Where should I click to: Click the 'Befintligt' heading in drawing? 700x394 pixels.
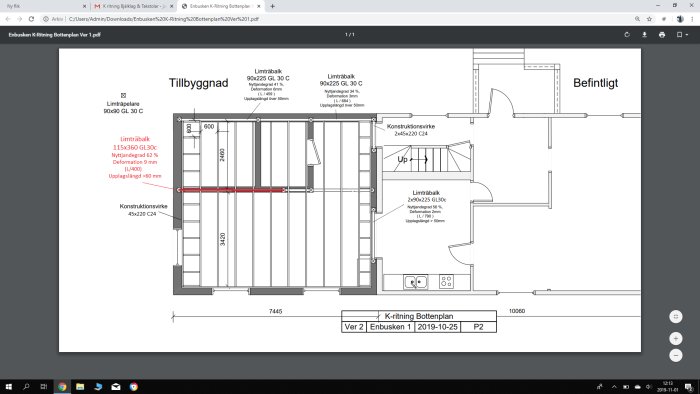click(596, 83)
